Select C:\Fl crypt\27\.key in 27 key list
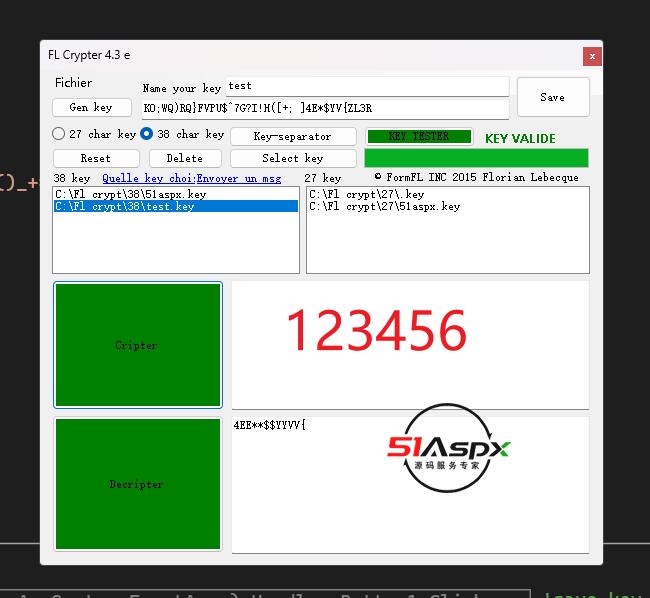Image resolution: width=650 pixels, height=598 pixels. pyautogui.click(x=448, y=194)
